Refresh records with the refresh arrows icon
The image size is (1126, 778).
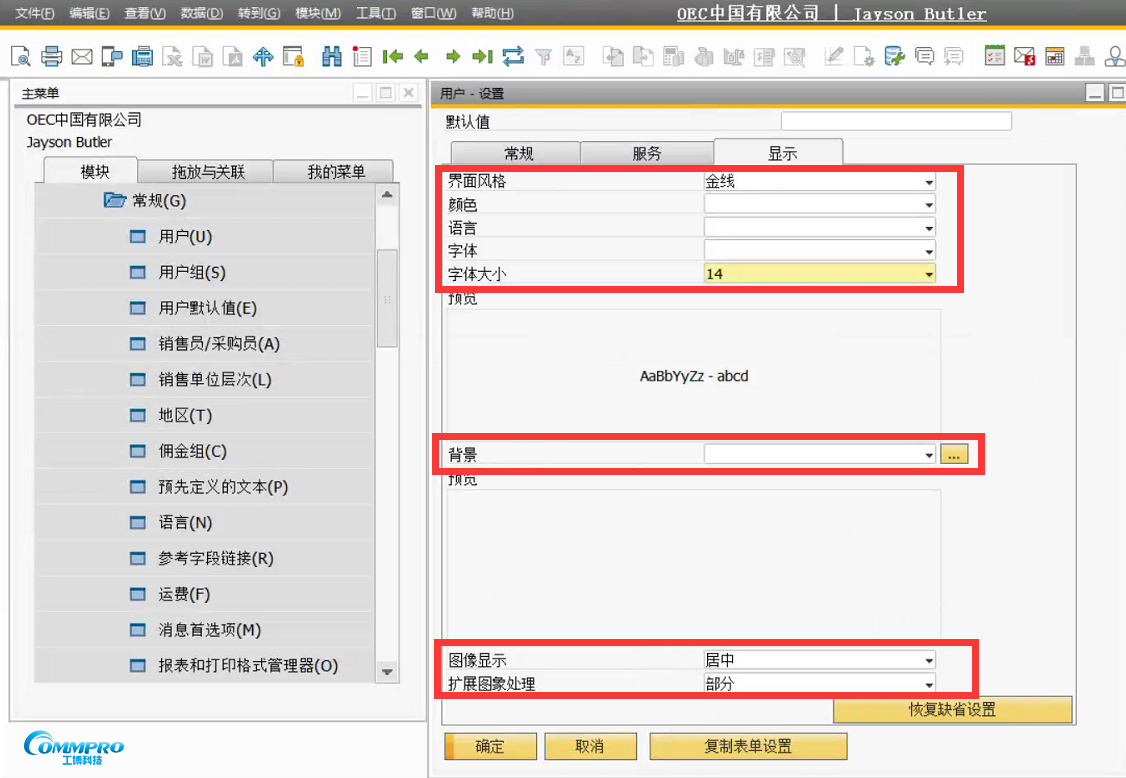click(513, 56)
